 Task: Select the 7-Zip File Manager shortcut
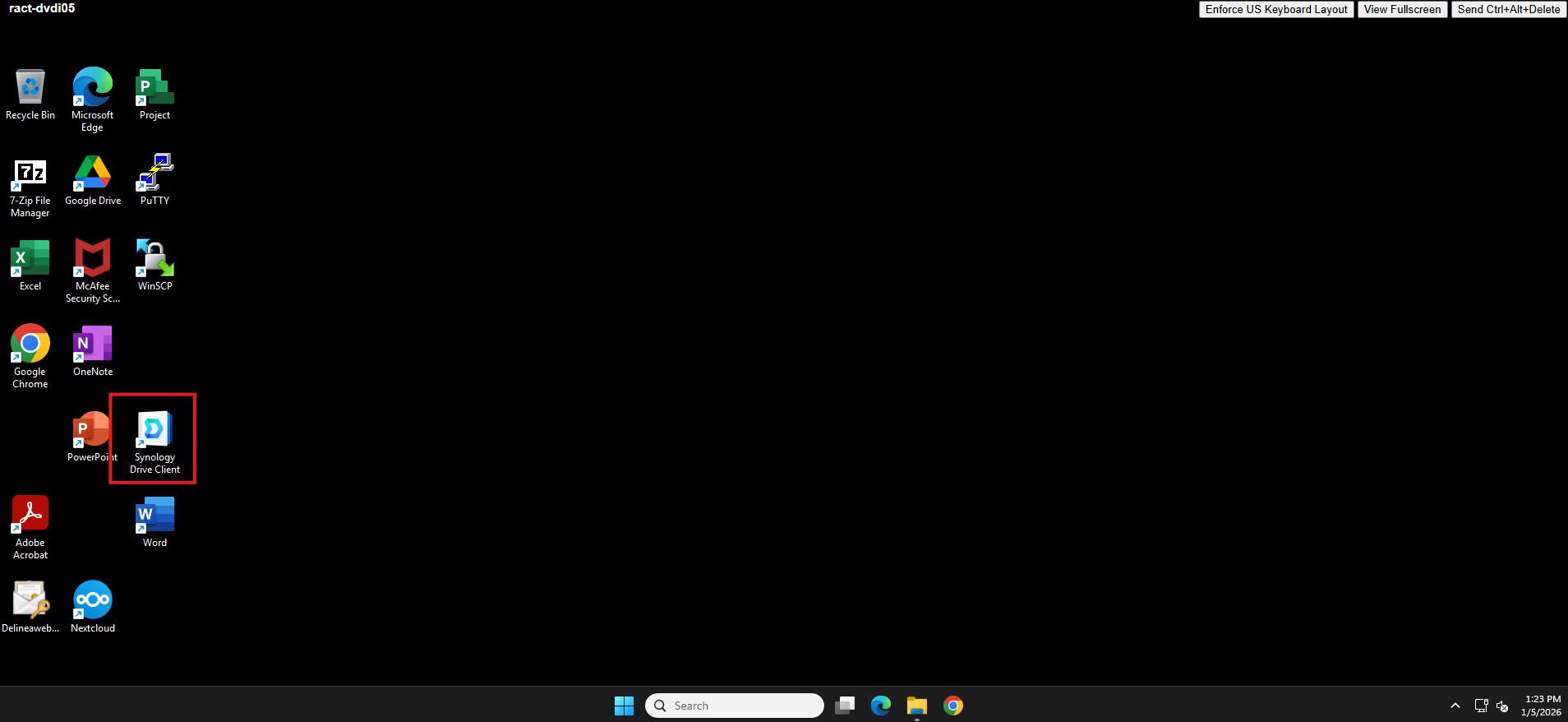coord(30,188)
